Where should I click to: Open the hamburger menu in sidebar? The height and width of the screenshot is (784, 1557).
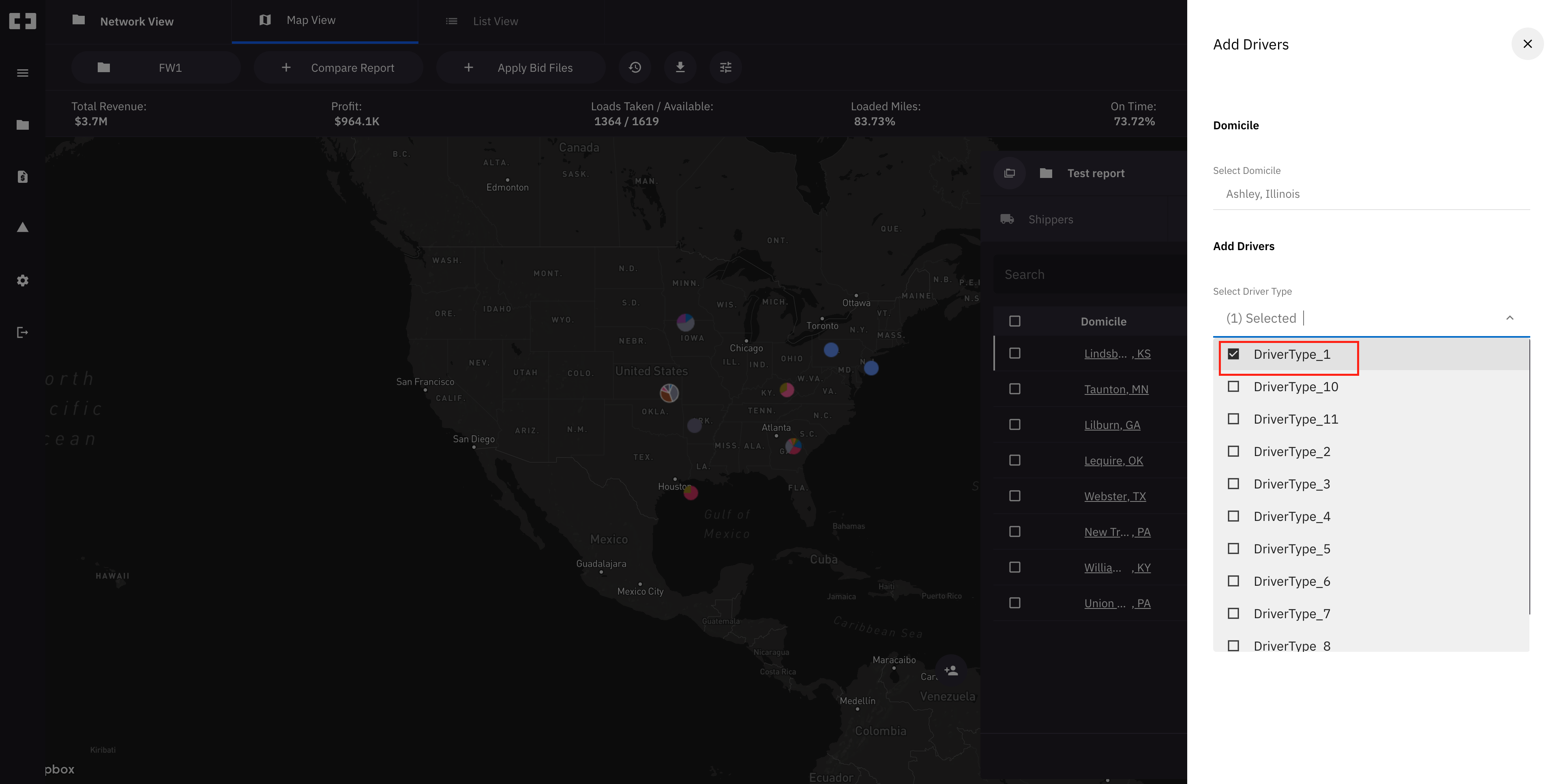pos(22,73)
